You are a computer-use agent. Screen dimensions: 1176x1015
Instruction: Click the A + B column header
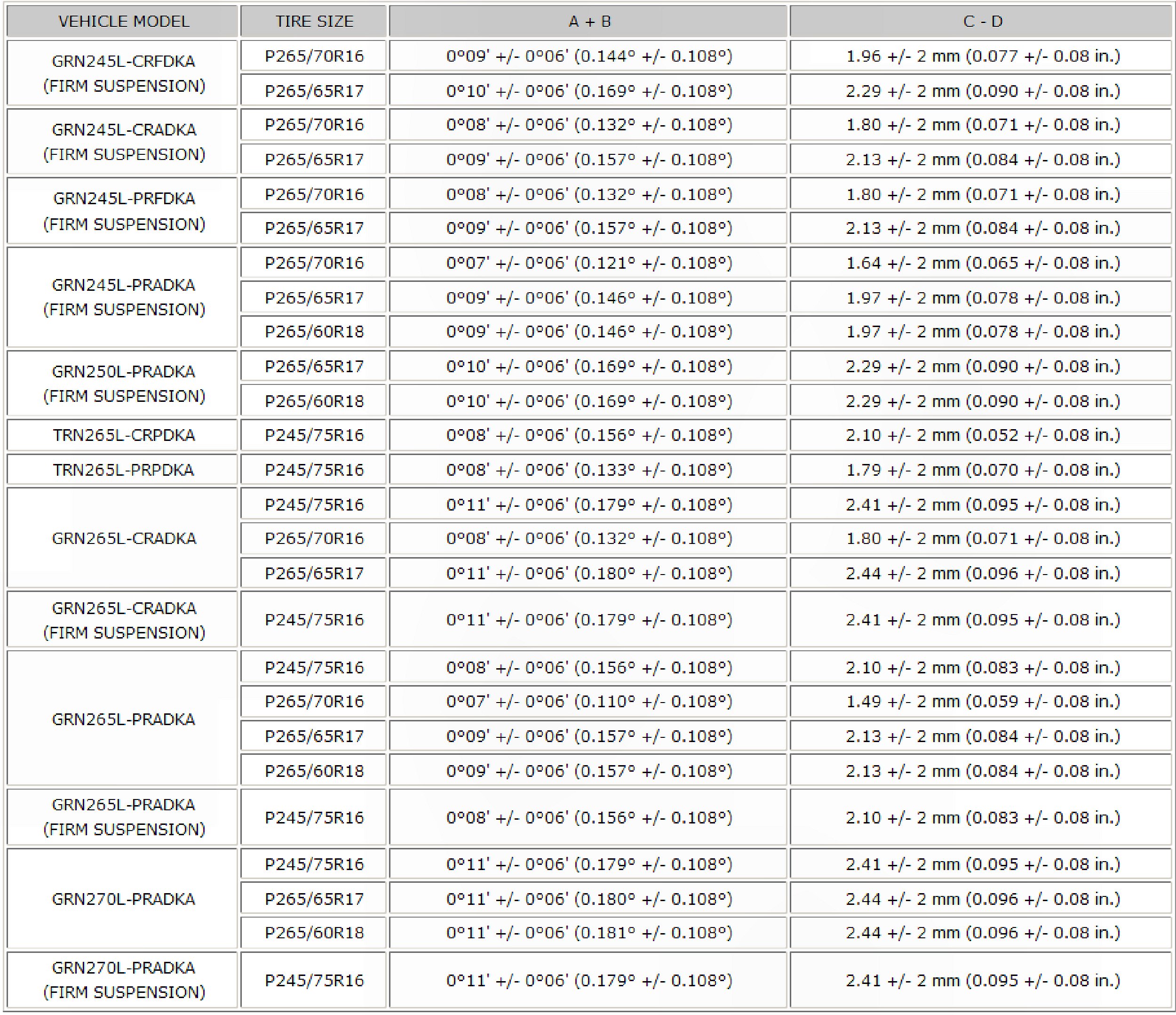pos(588,22)
